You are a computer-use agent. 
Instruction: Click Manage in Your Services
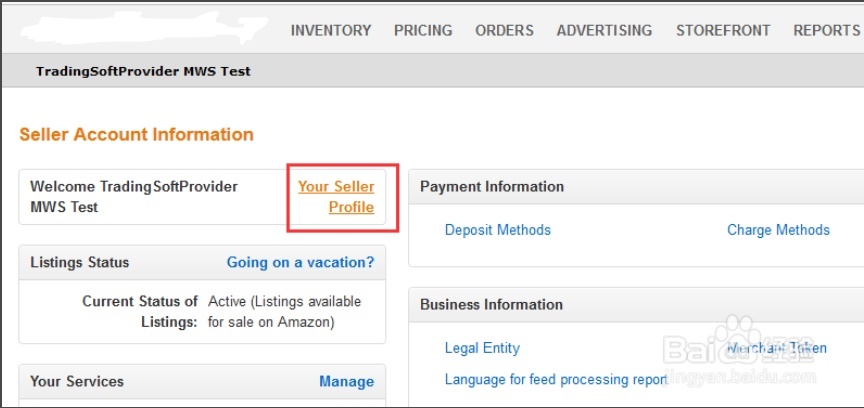(x=346, y=381)
